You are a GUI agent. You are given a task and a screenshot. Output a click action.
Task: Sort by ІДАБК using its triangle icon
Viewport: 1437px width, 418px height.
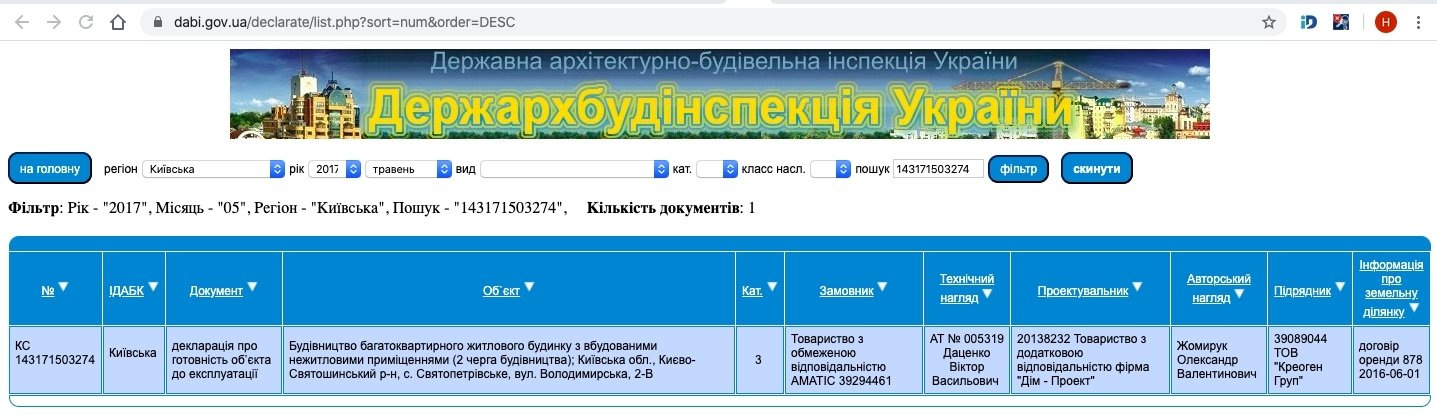pyautogui.click(x=153, y=287)
